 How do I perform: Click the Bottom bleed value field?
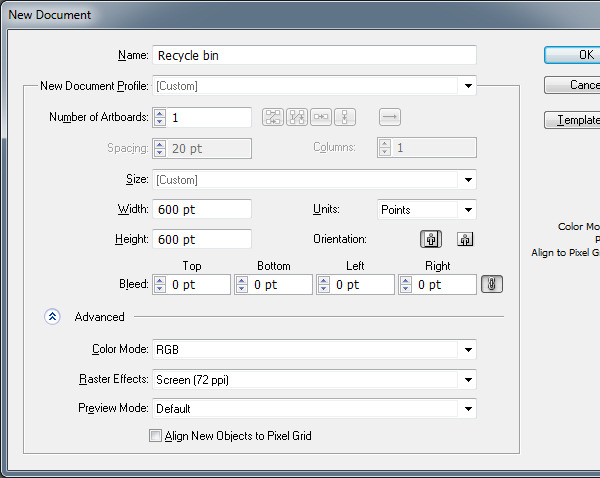pos(280,284)
